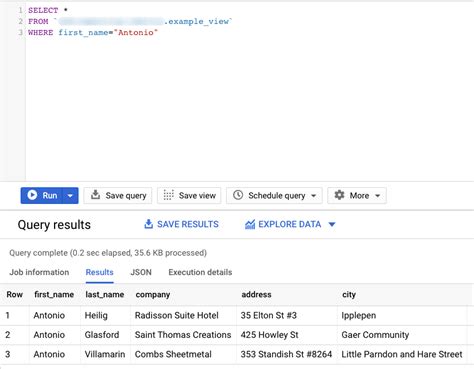This screenshot has width=474, height=369.
Task: Click the Row column header
Action: pos(14,295)
